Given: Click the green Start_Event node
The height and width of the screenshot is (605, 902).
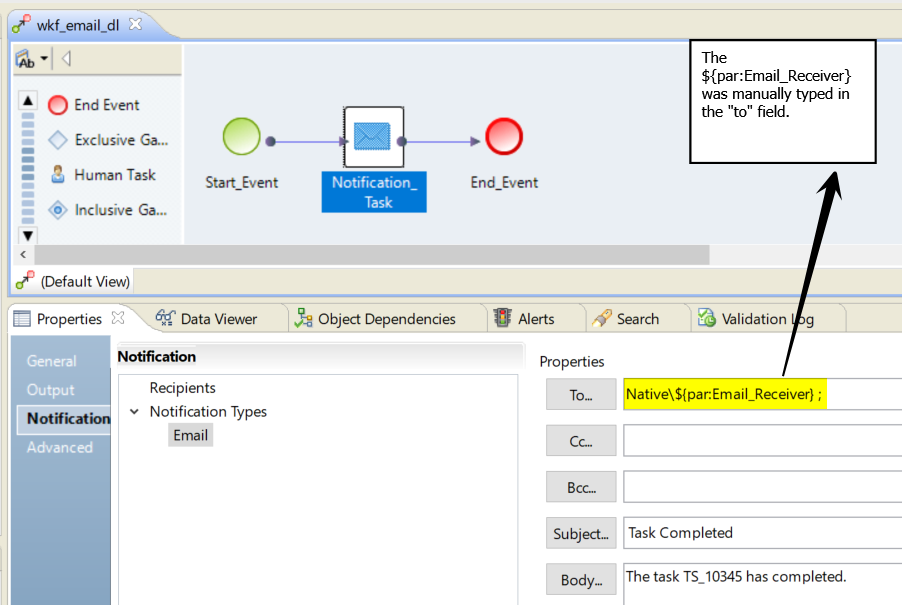Looking at the screenshot, I should 242,136.
